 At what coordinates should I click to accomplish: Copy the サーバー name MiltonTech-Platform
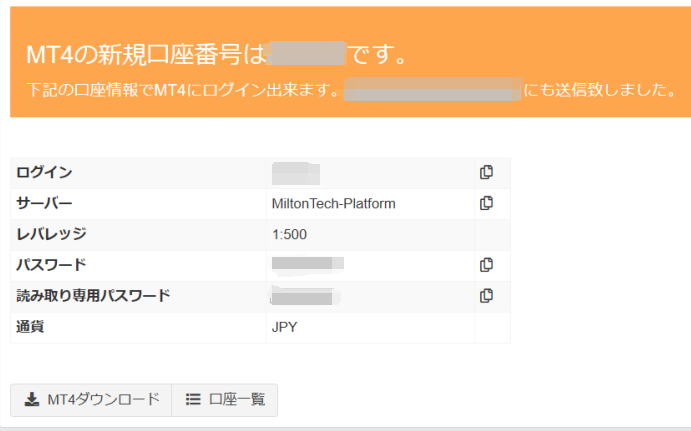click(x=486, y=203)
